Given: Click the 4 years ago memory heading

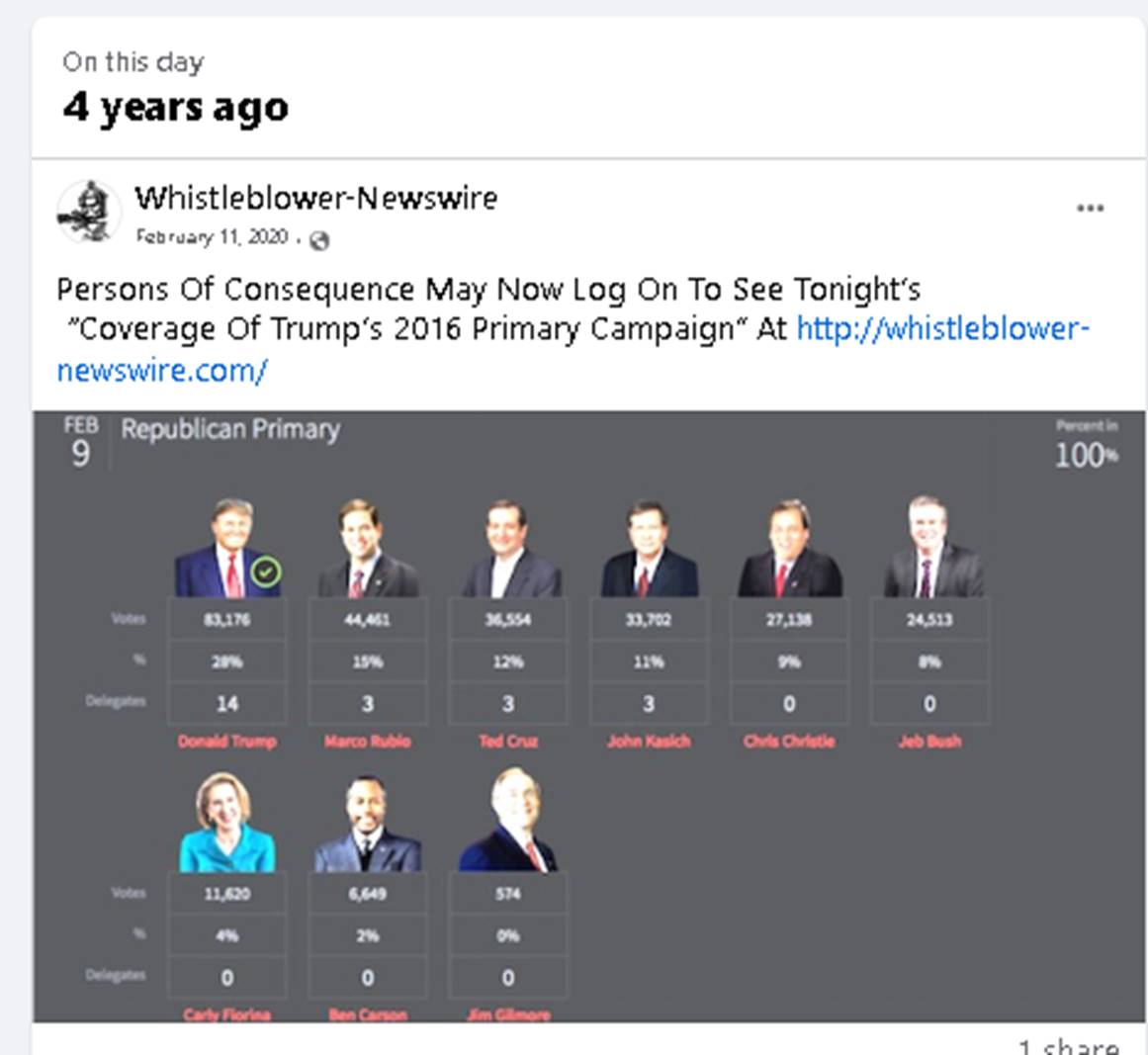Looking at the screenshot, I should (x=176, y=109).
